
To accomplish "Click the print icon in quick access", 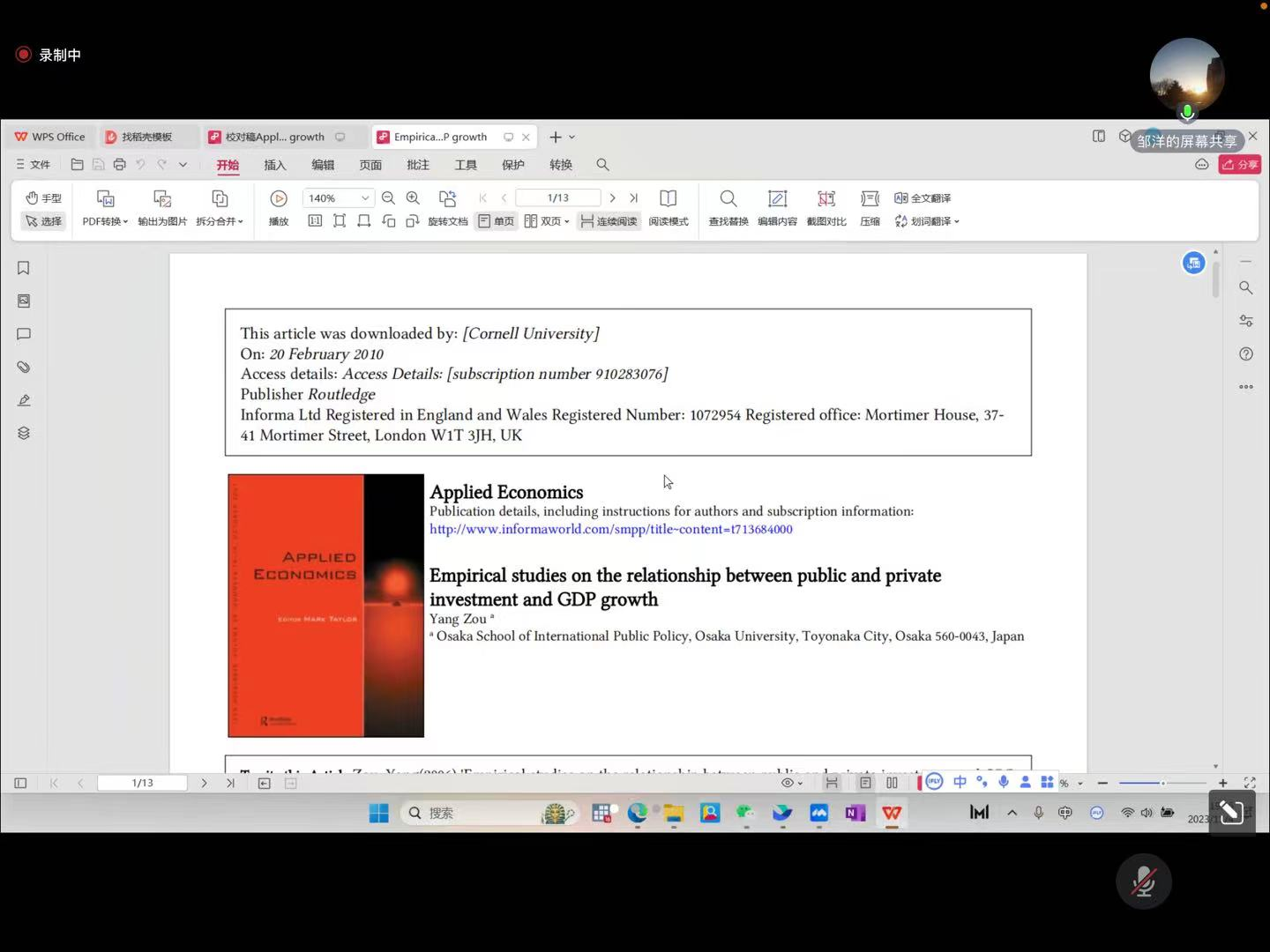I will pos(120,165).
